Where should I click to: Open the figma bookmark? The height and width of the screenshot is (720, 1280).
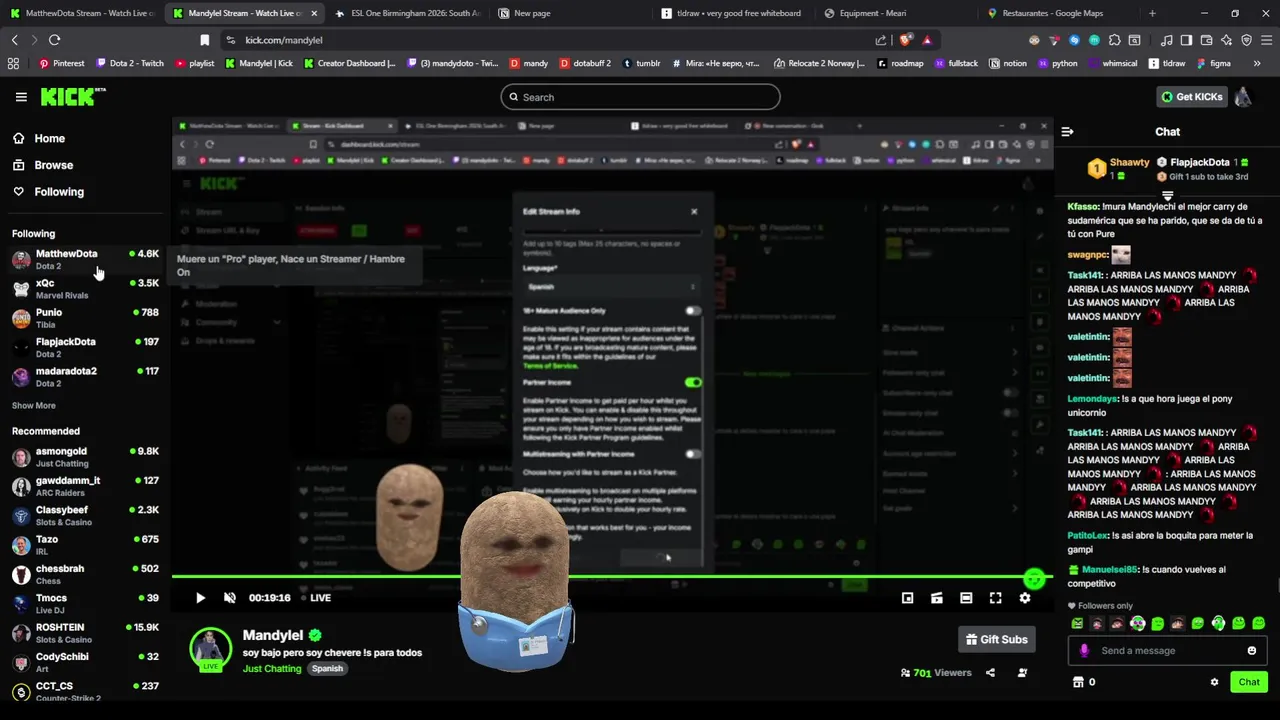(x=1213, y=63)
